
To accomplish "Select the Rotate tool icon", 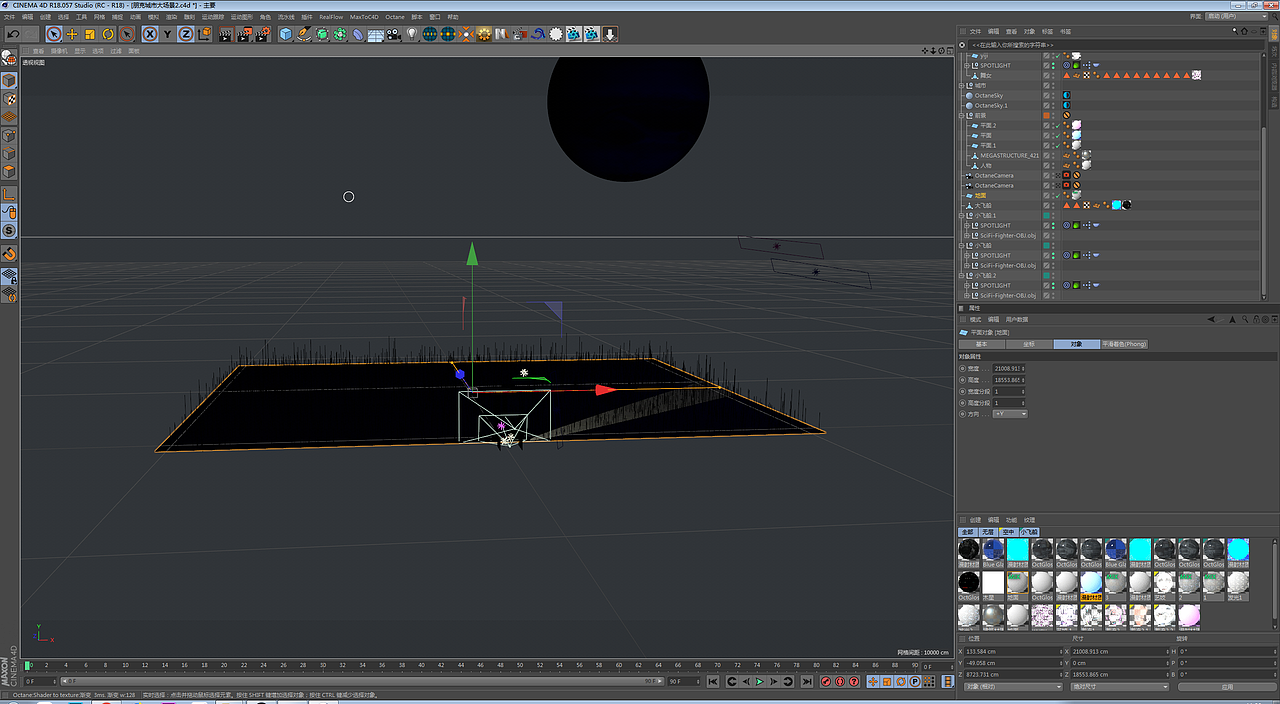I will 108,34.
